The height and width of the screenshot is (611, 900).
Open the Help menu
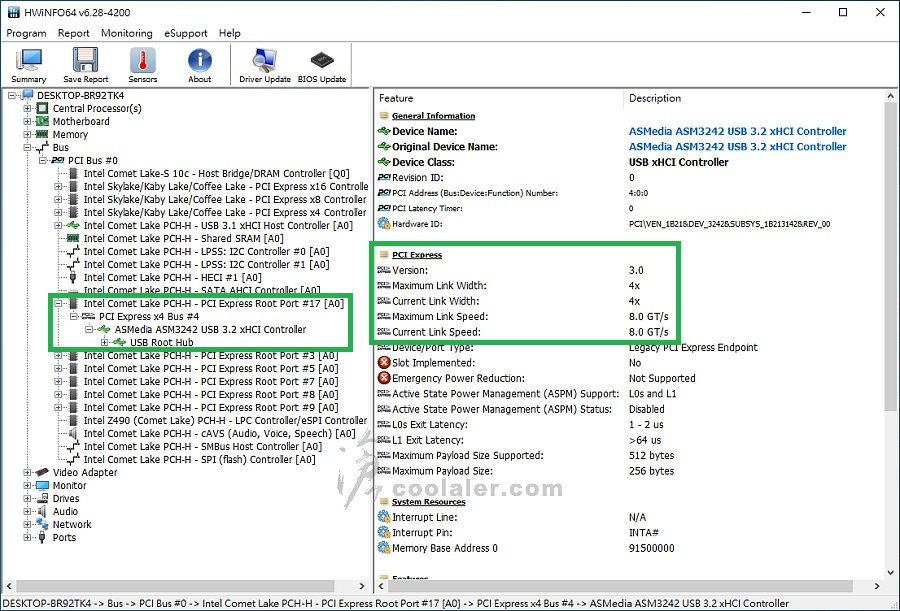[x=230, y=33]
